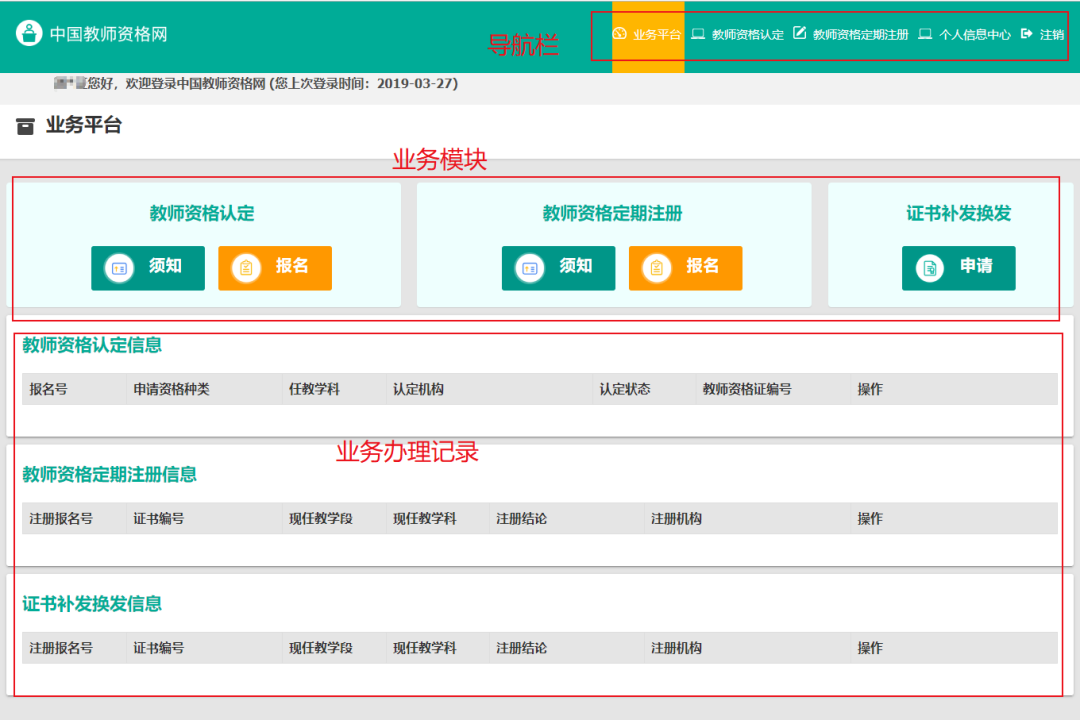Viewport: 1080px width, 720px height.
Task: Click the 业务平台 page heading text
Action: [x=84, y=125]
